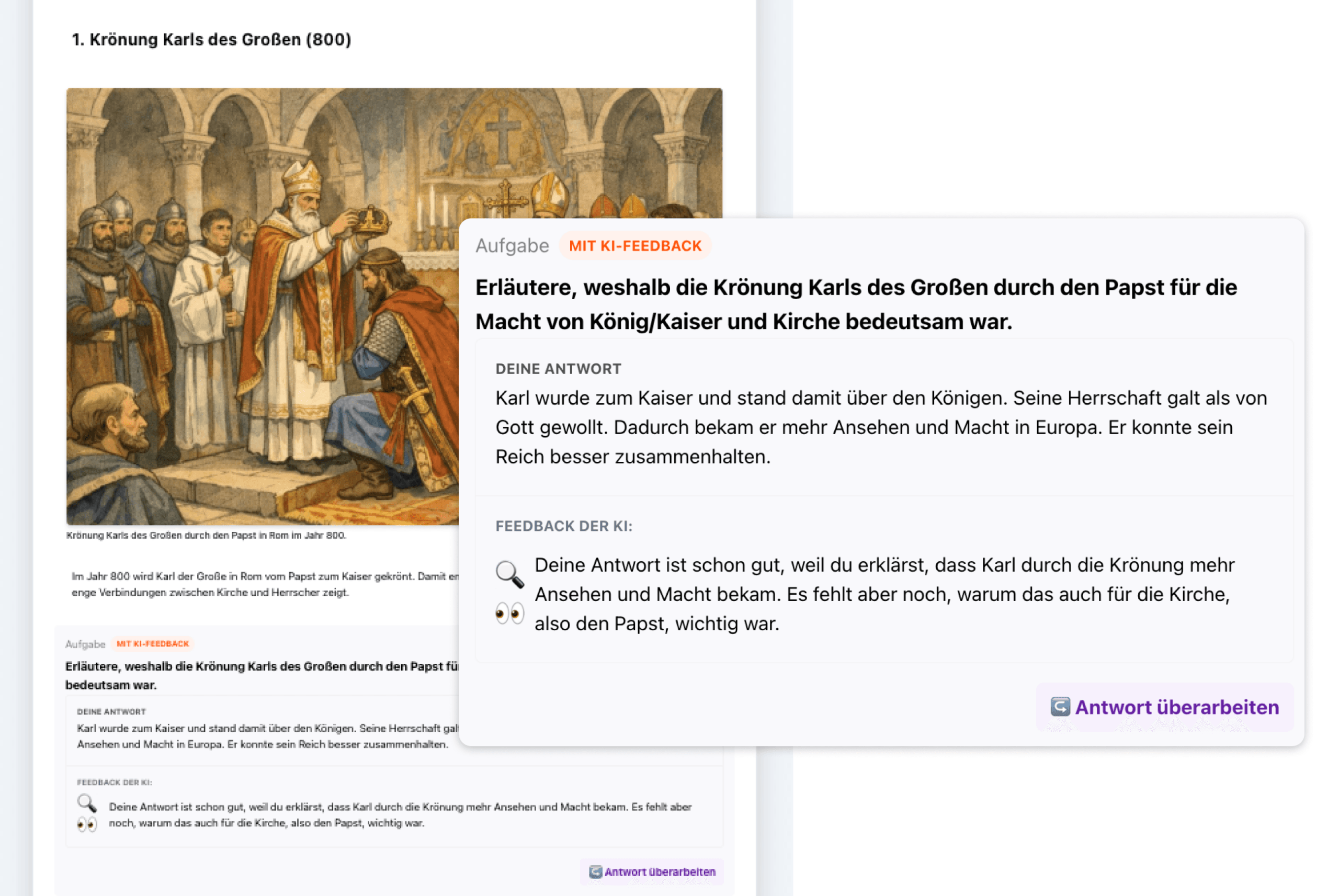The width and height of the screenshot is (1339, 896).
Task: Click the 'DEINE ANTWORT' label in the popup
Action: (x=558, y=369)
